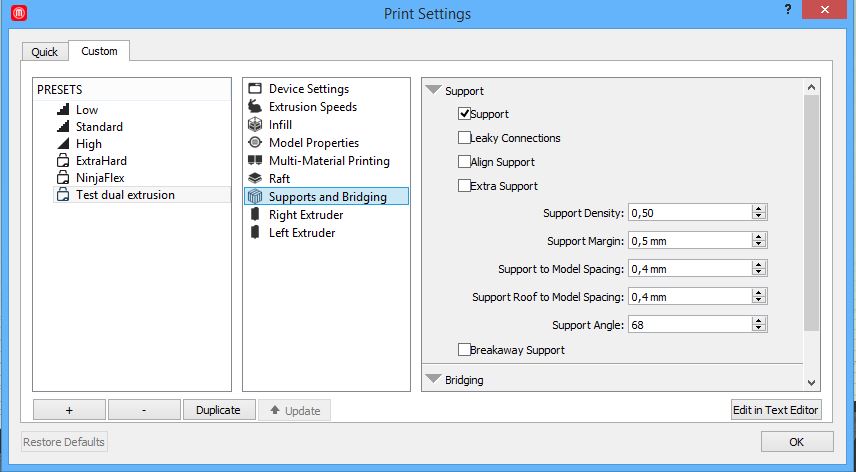Collapse the Support section triangle

coord(433,90)
